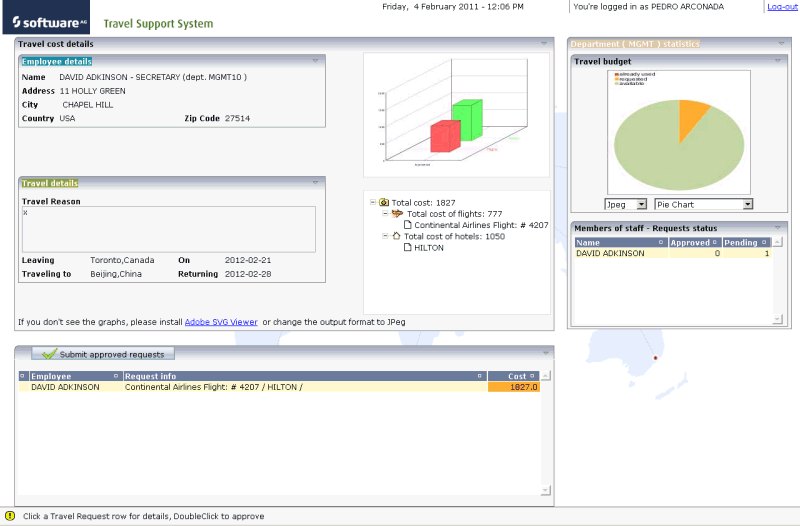Click the document icon next to HILTON
The width and height of the screenshot is (800, 526).
(x=408, y=248)
